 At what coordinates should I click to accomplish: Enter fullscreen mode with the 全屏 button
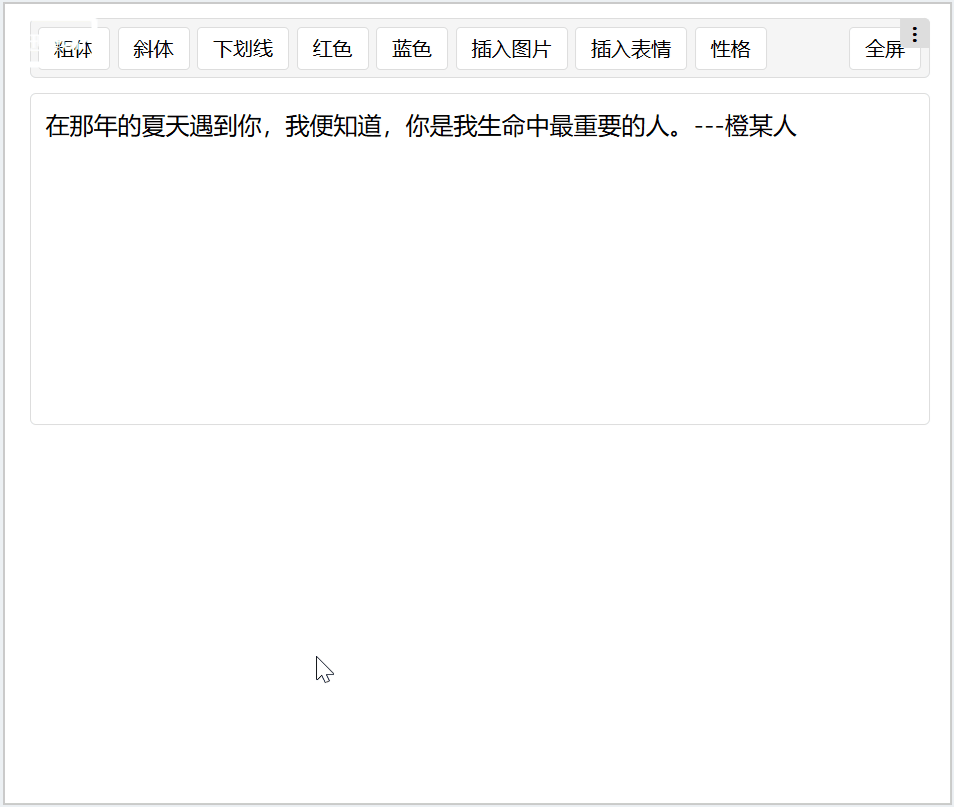pos(884,48)
